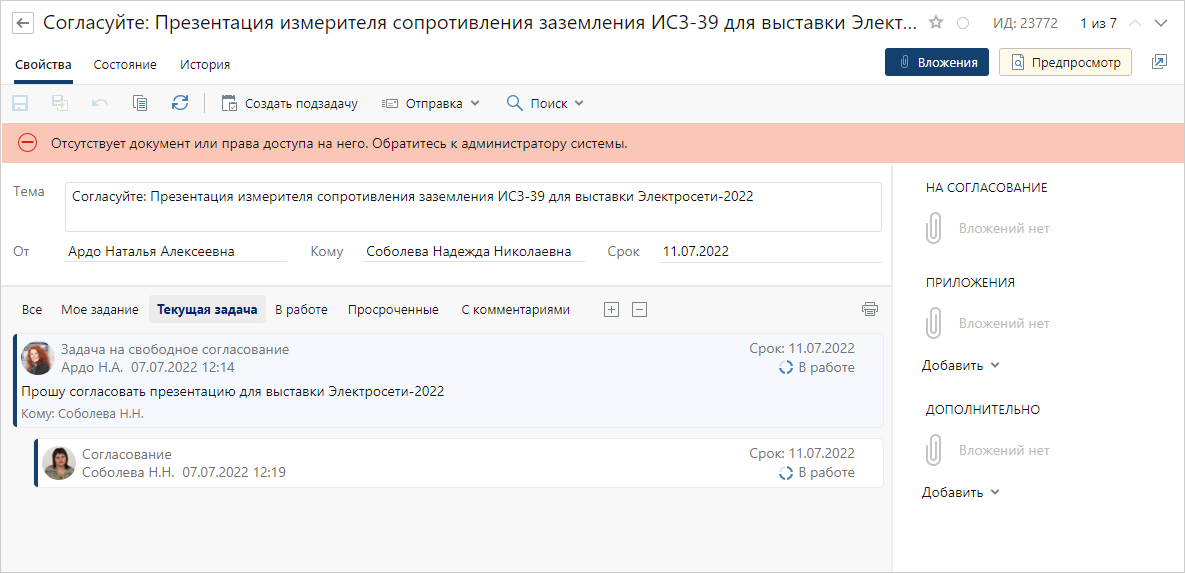Toggle the favorite star for this task

point(936,23)
